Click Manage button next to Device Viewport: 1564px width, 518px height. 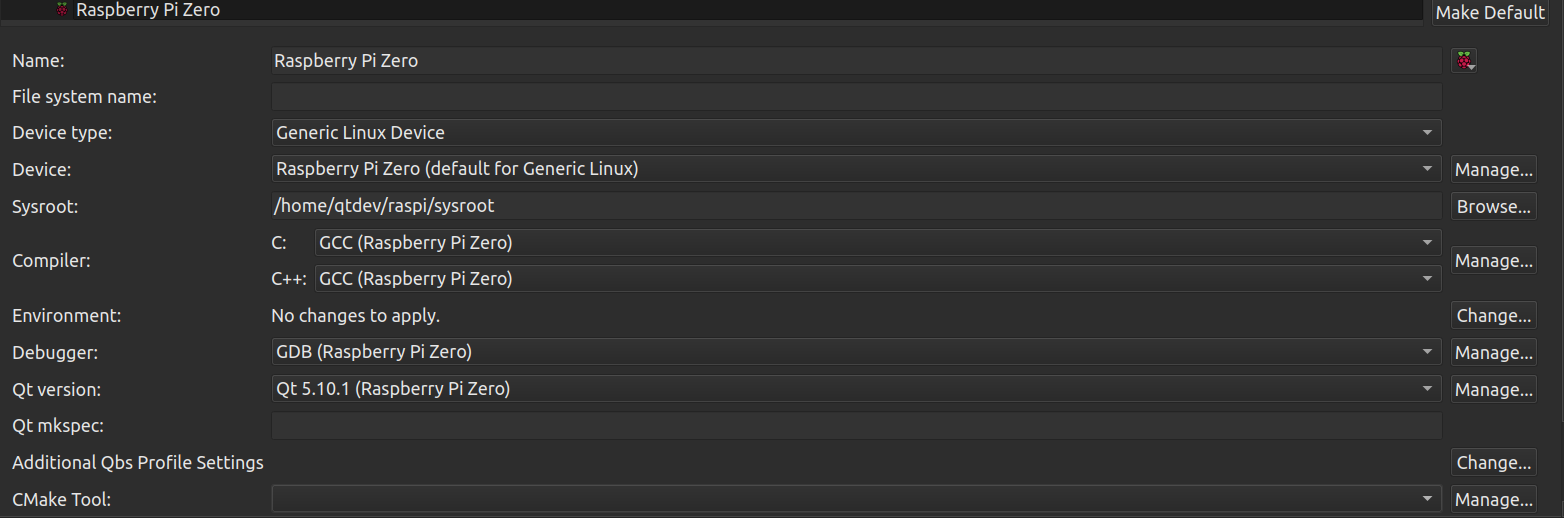(1494, 170)
